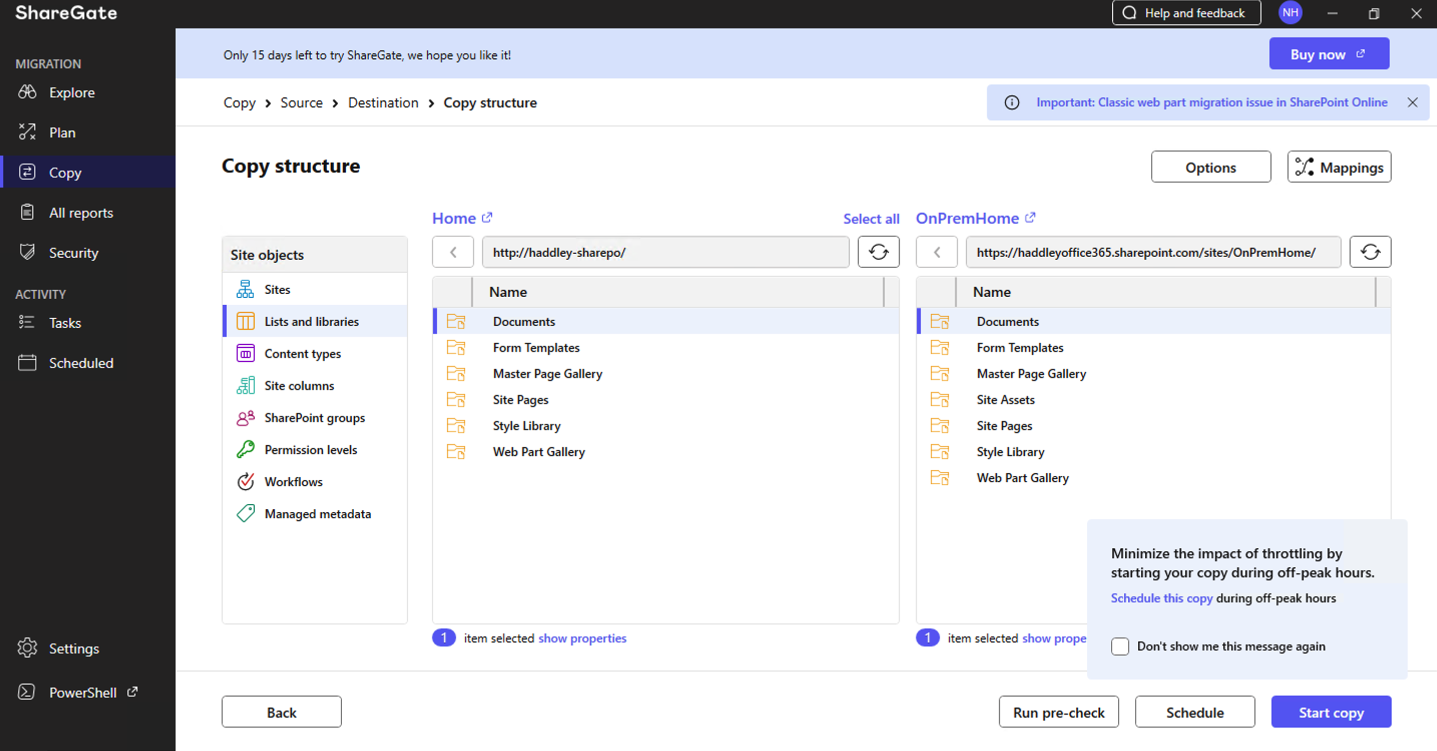
Task: Go to Copy breadcrumb step
Action: (240, 103)
